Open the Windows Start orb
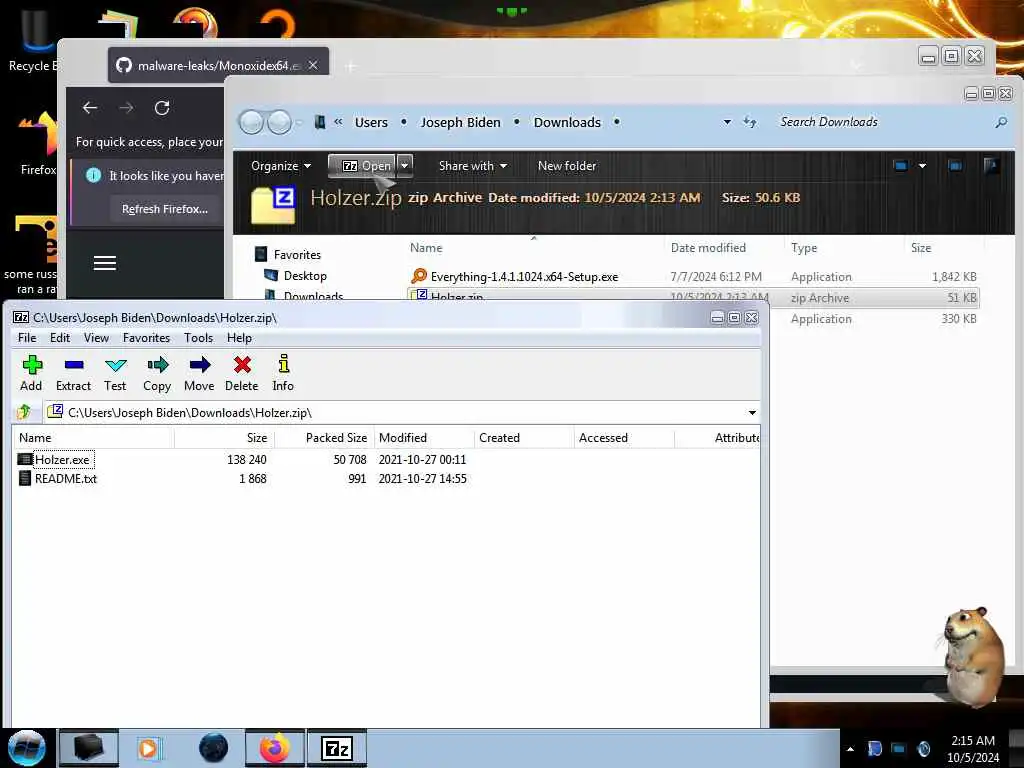The image size is (1024, 768). click(27, 748)
